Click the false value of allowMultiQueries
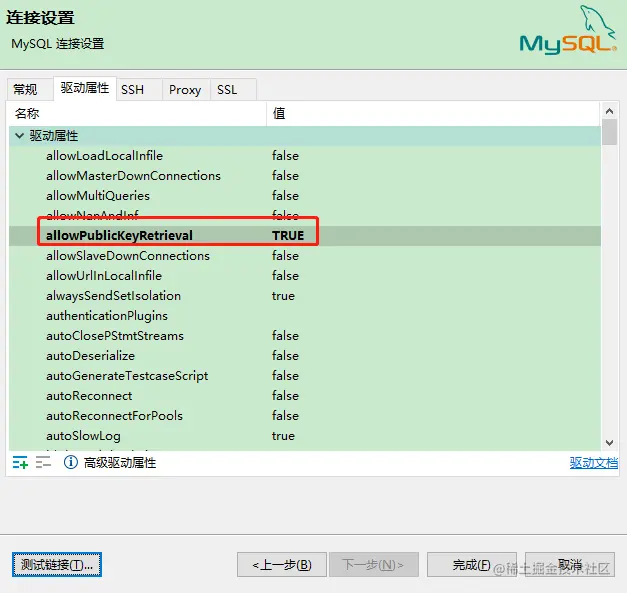This screenshot has width=627, height=593. [285, 196]
